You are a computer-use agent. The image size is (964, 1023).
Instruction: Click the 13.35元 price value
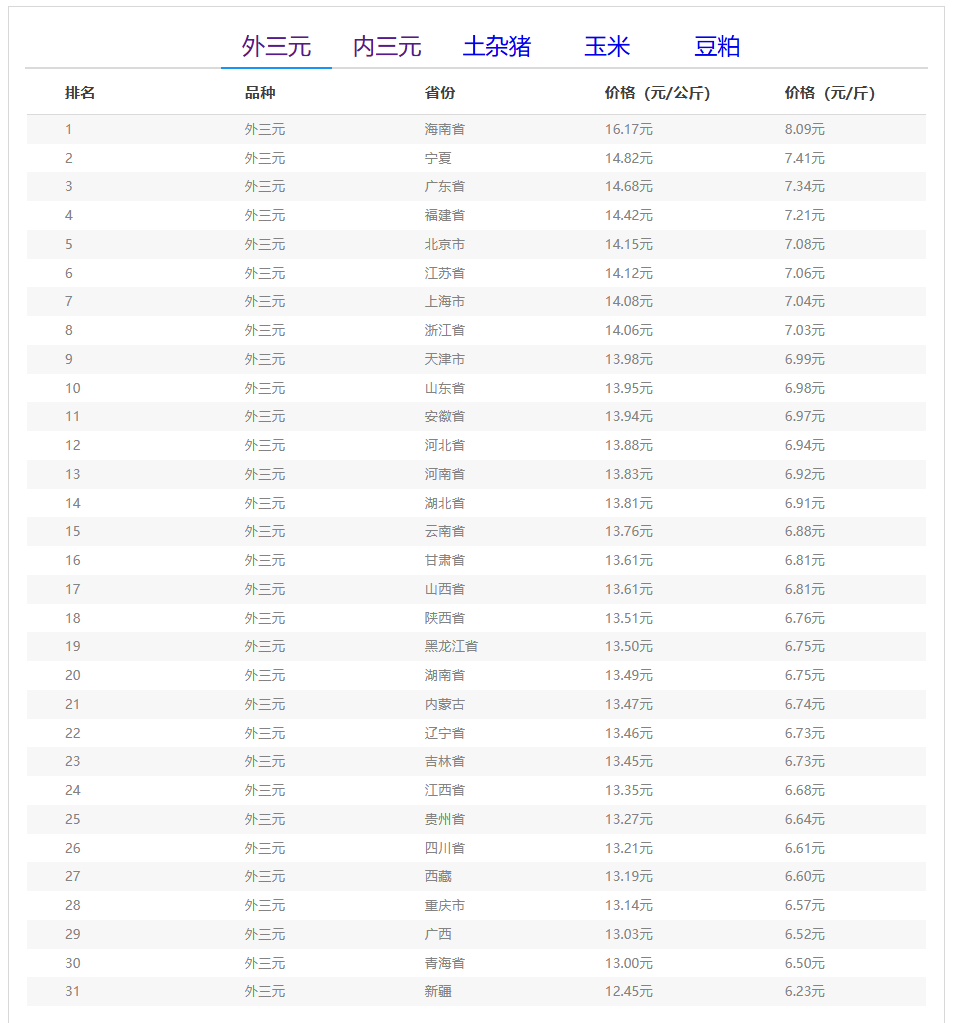point(629,790)
